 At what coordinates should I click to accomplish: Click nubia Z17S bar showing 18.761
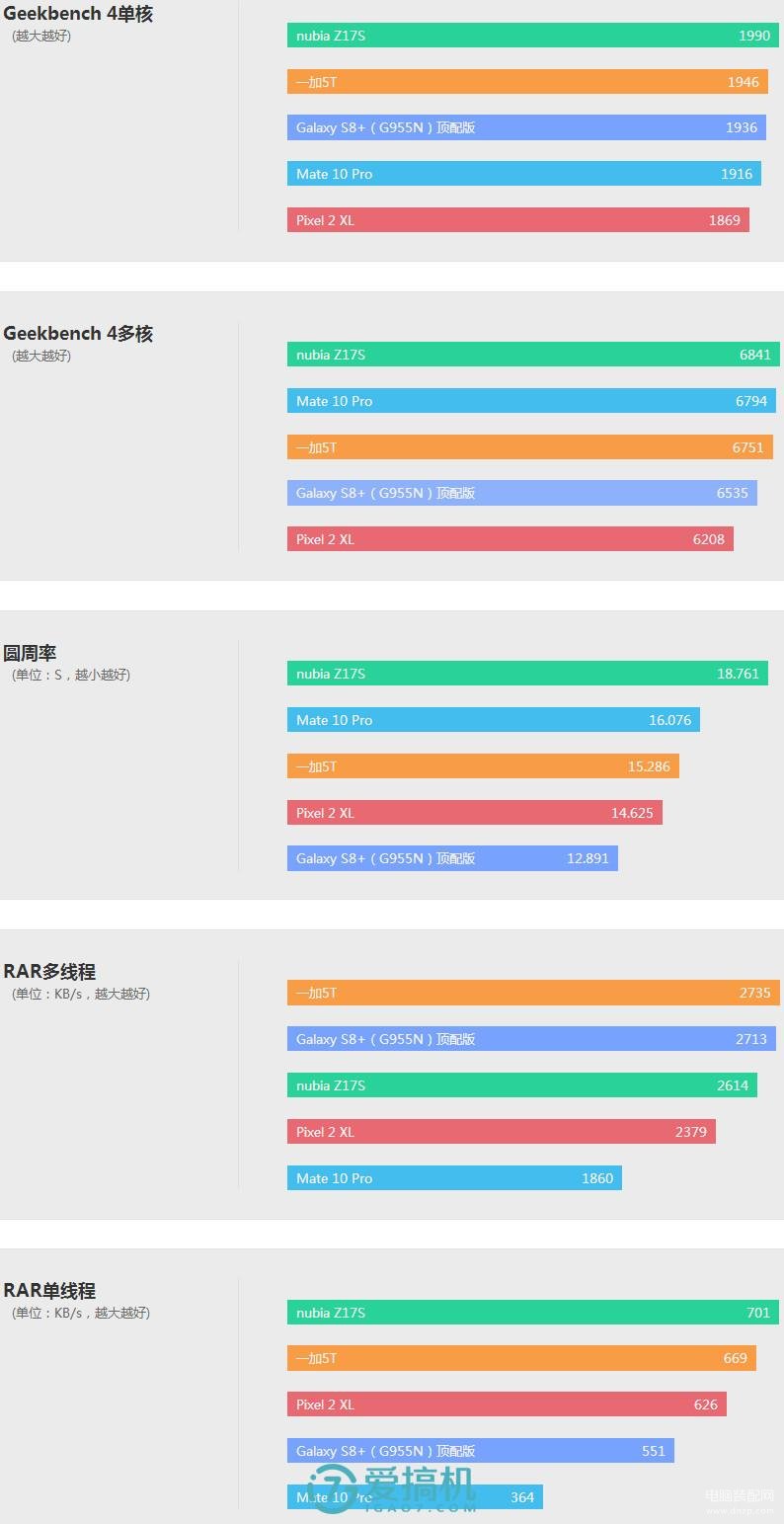click(x=527, y=674)
